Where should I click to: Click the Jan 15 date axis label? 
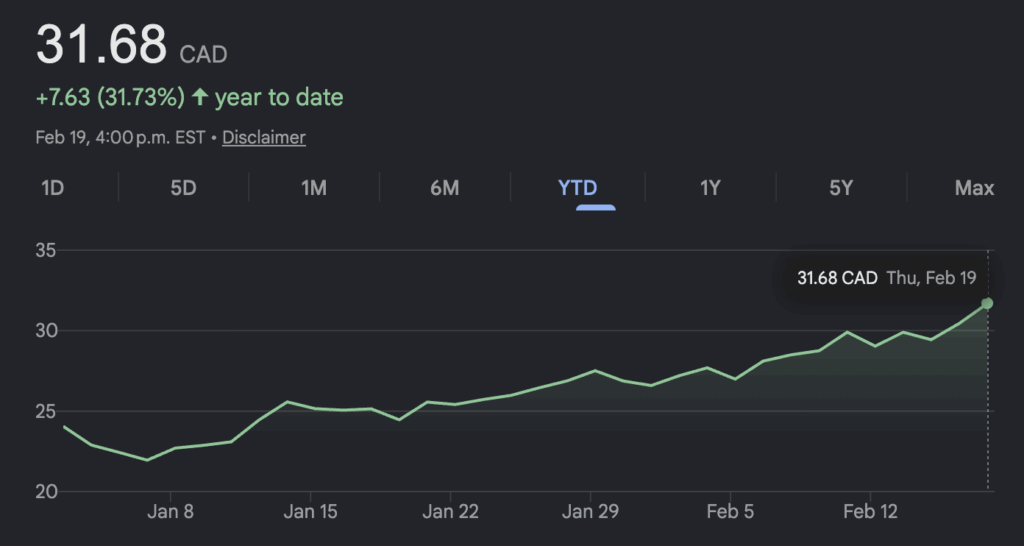pyautogui.click(x=310, y=512)
